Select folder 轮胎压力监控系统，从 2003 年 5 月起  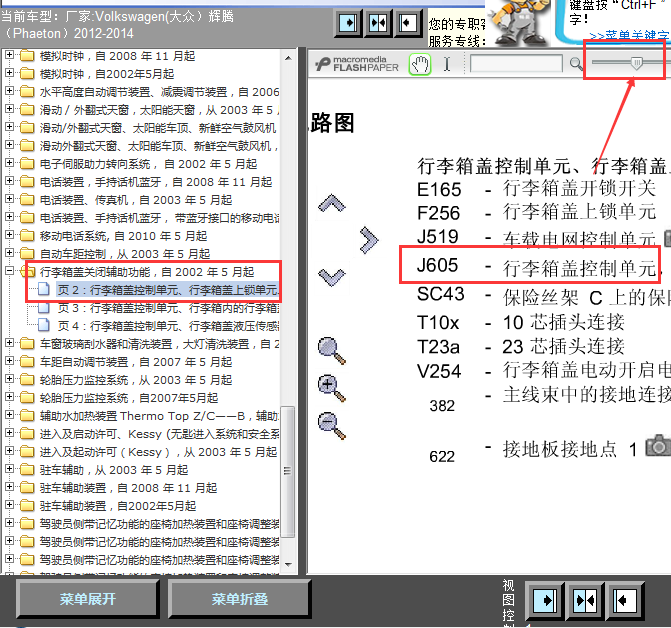[x=136, y=380]
